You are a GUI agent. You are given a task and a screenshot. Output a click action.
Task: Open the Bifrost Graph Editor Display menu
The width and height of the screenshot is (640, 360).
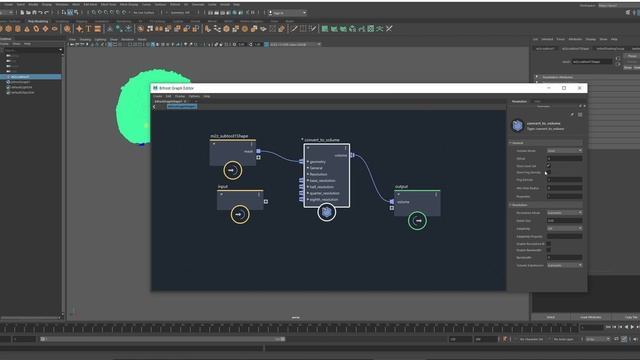click(180, 96)
